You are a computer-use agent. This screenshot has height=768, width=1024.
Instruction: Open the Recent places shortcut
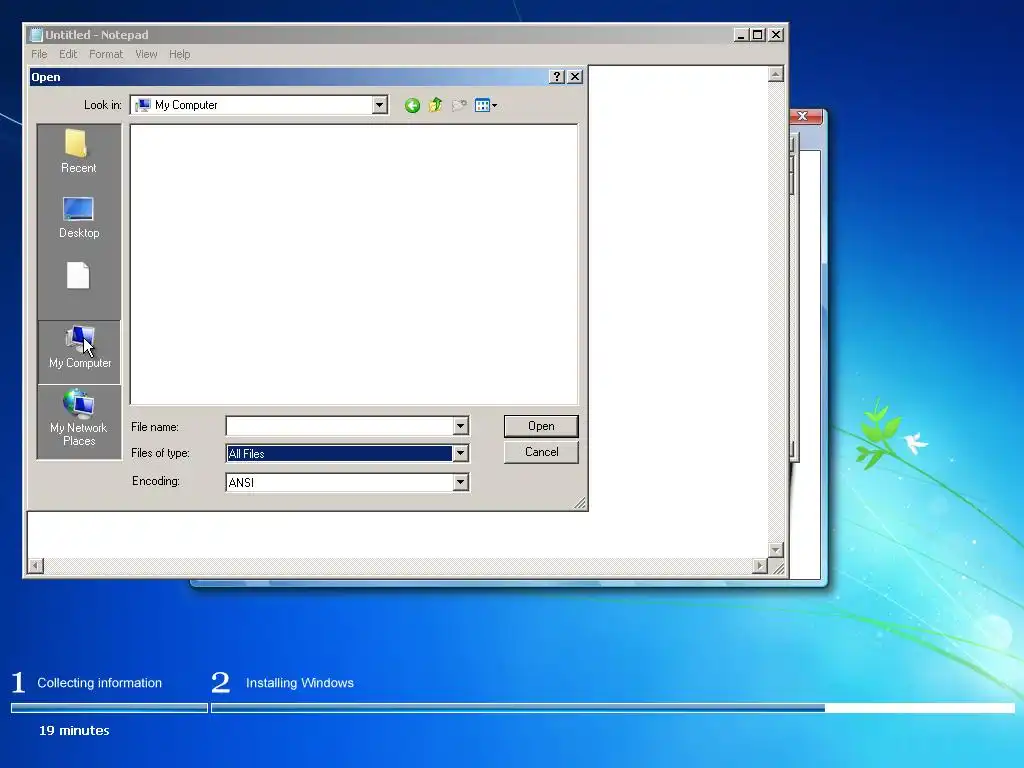78,151
